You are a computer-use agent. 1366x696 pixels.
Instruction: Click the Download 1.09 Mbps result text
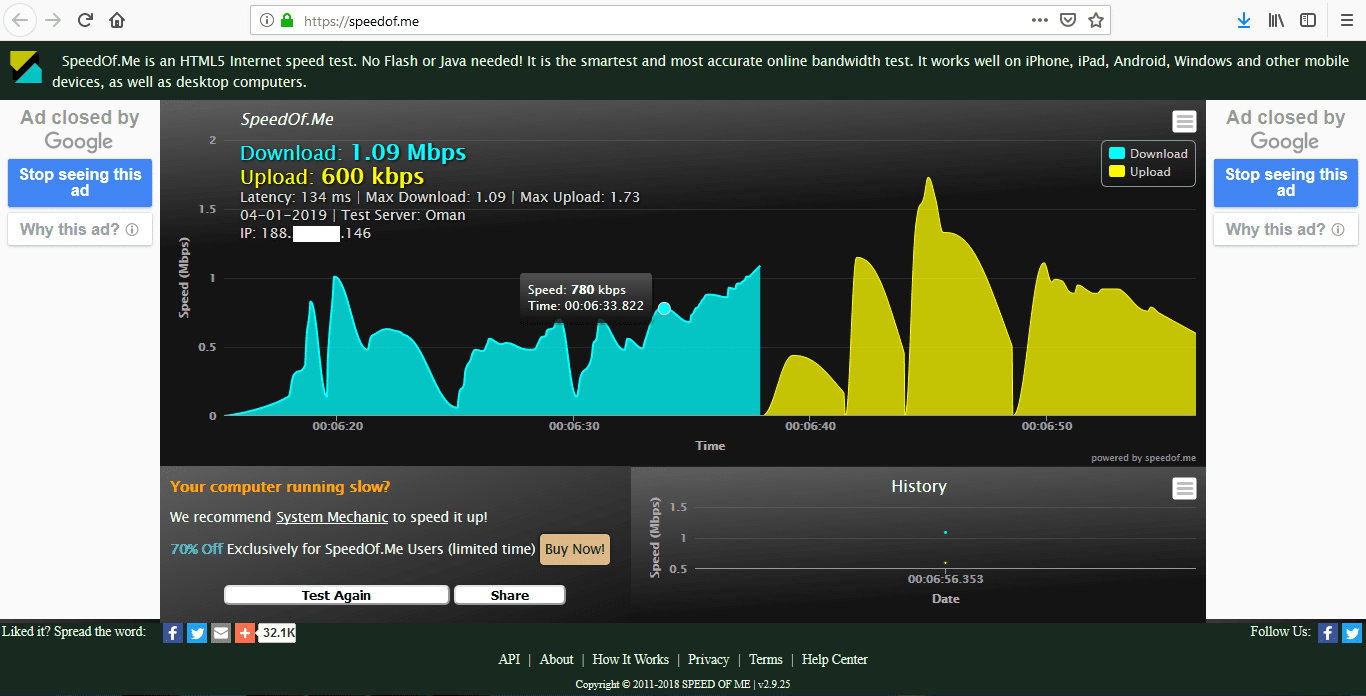pyautogui.click(x=353, y=153)
